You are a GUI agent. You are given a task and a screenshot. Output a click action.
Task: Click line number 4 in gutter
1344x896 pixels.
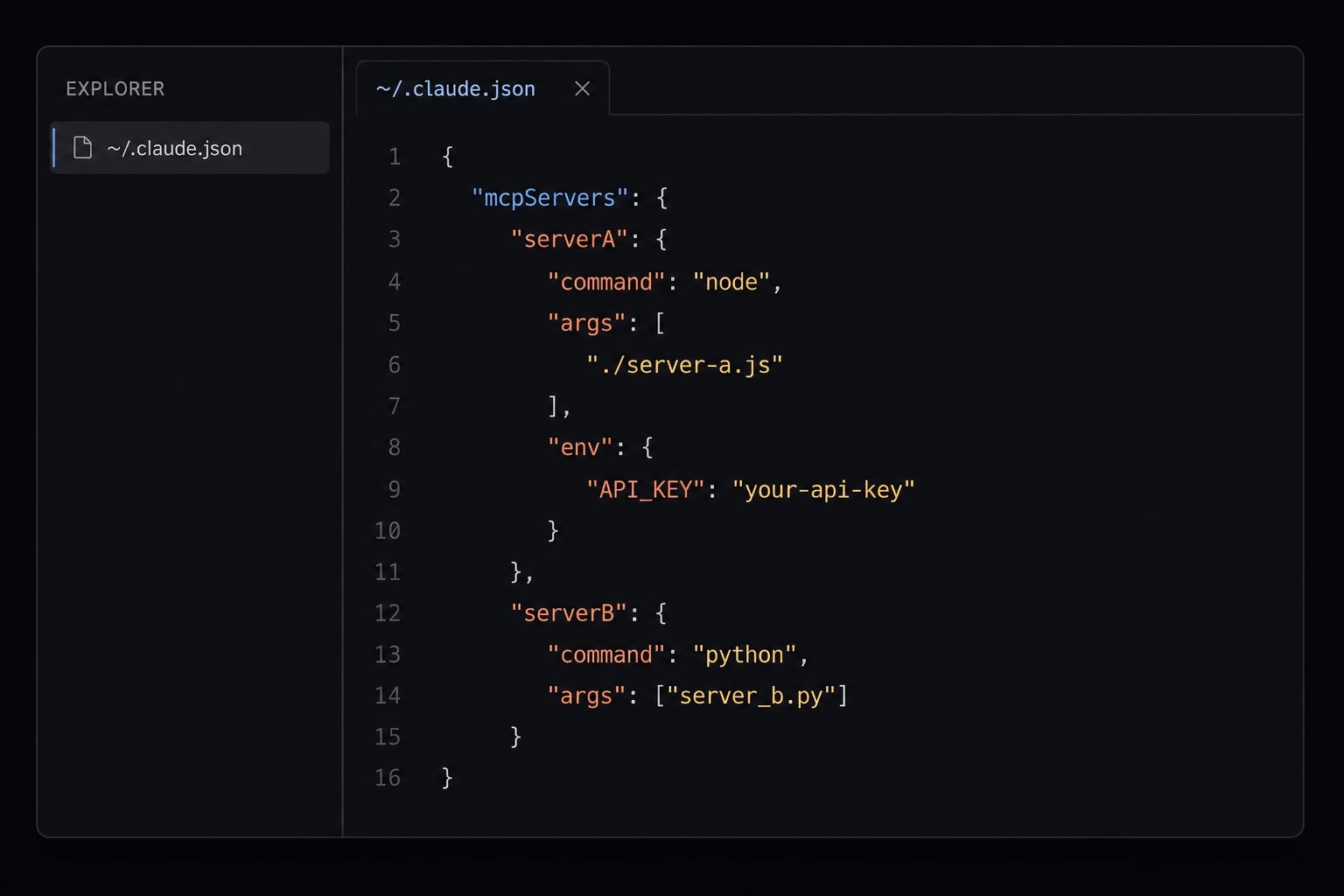pos(395,282)
